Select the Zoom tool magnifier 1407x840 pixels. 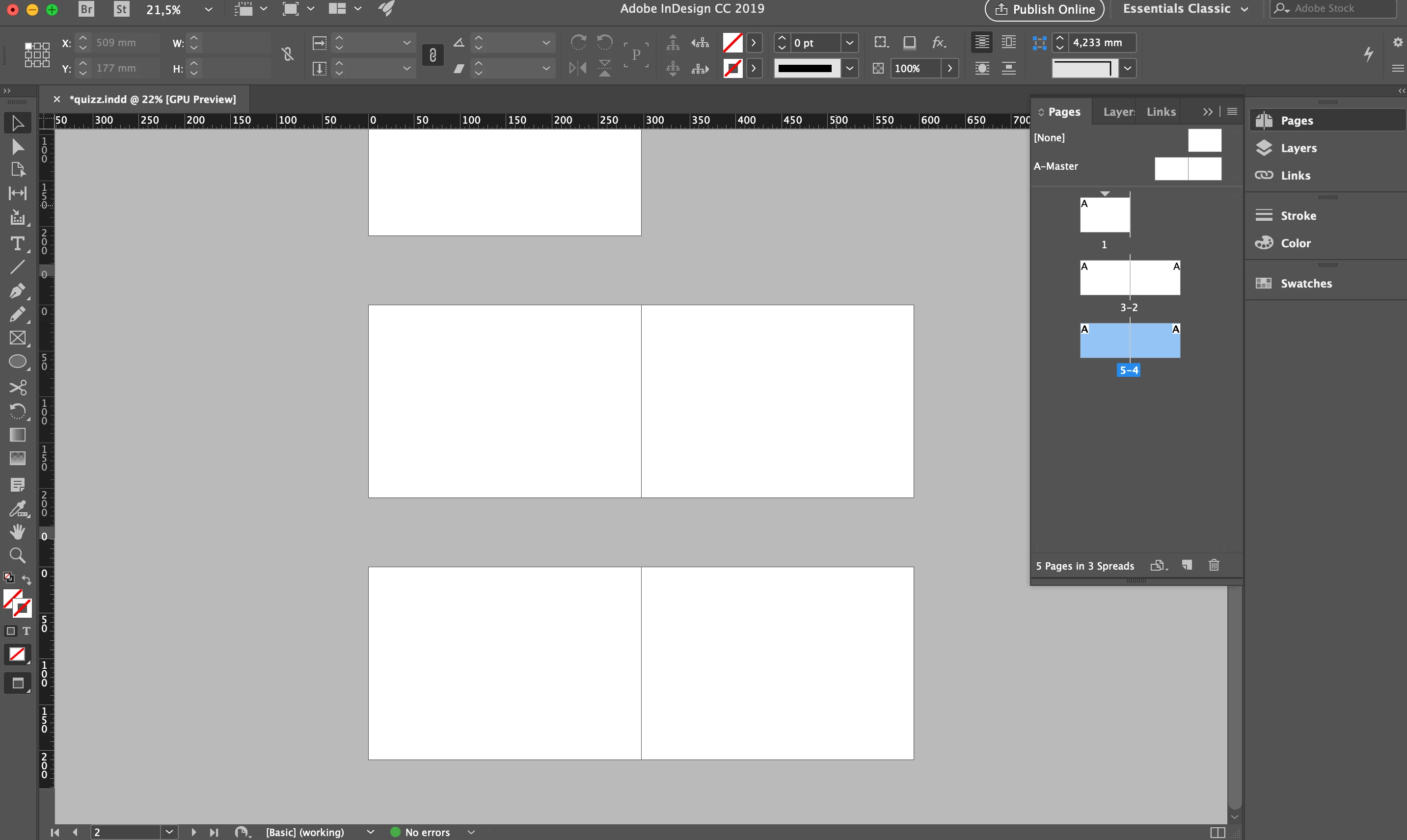click(x=17, y=555)
